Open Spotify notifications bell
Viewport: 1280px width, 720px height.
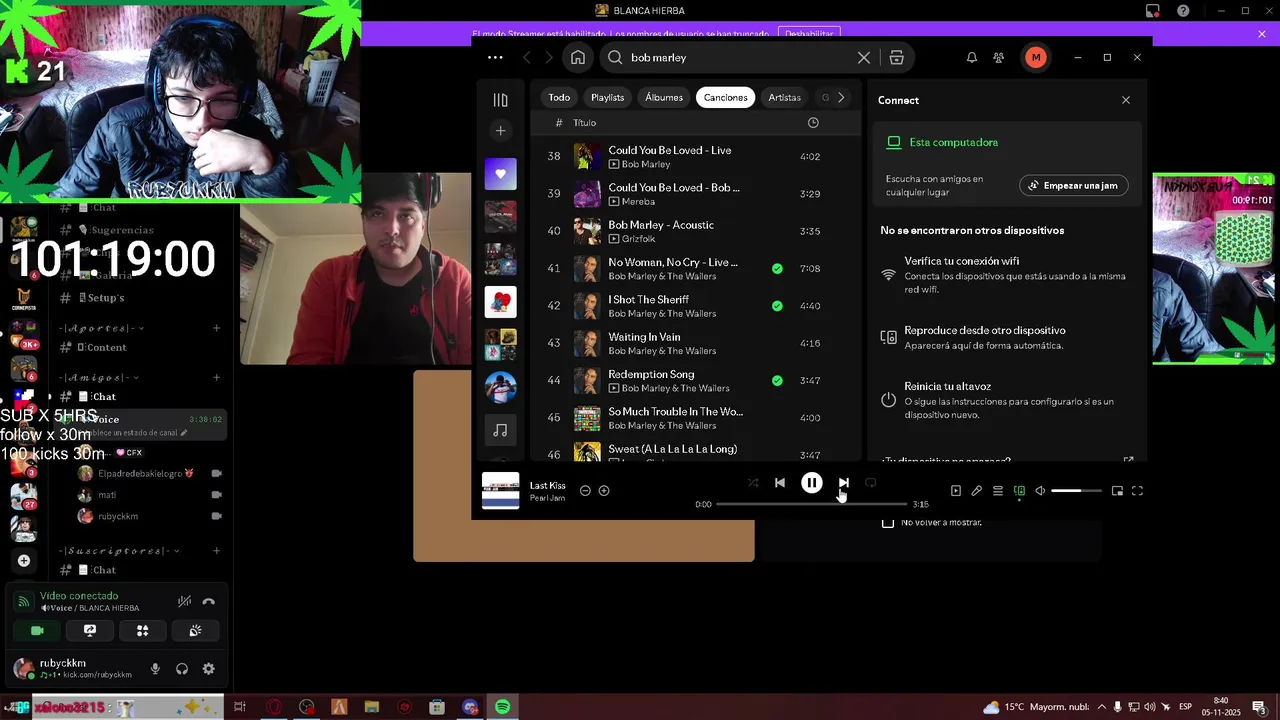[x=971, y=57]
